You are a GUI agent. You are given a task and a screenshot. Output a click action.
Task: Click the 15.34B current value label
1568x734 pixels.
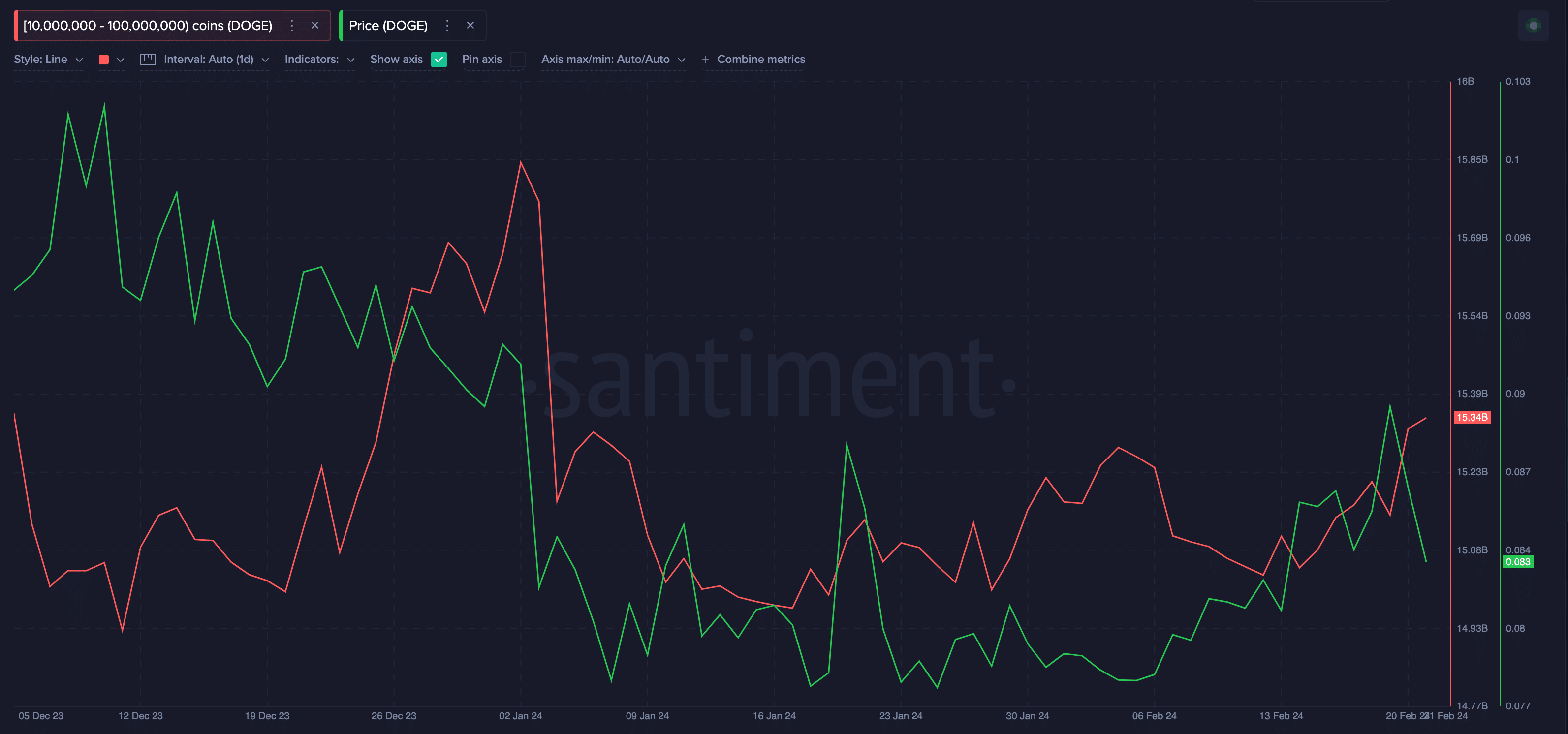(x=1472, y=418)
